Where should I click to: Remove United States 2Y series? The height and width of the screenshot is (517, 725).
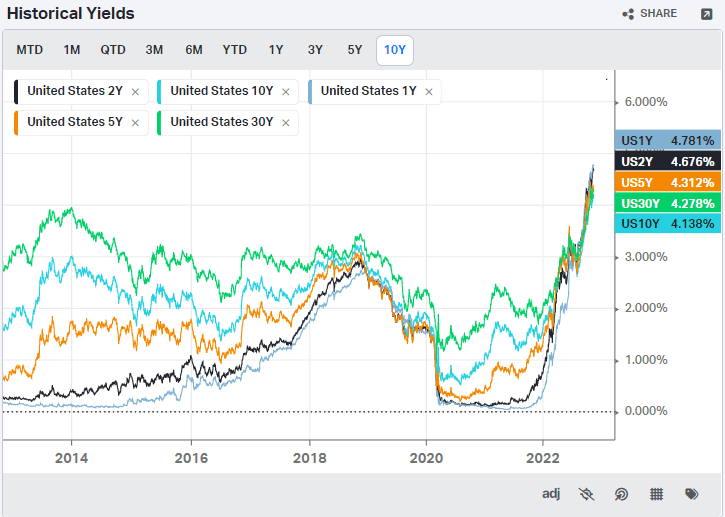click(135, 92)
